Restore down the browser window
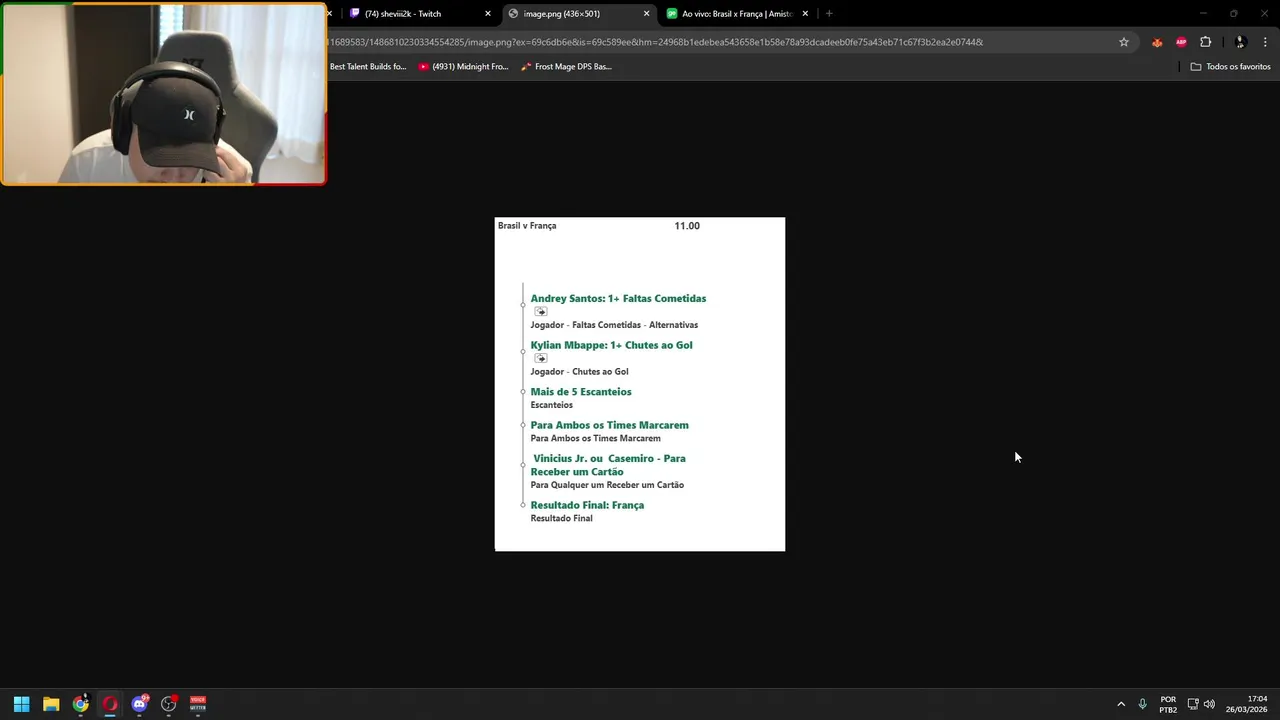 [1233, 13]
